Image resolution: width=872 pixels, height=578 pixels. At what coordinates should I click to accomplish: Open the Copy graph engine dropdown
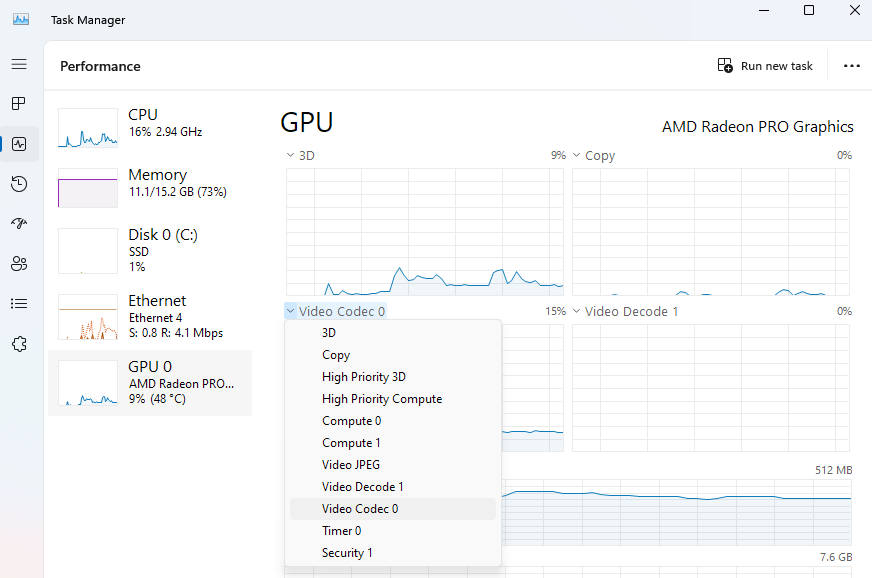pyautogui.click(x=594, y=155)
